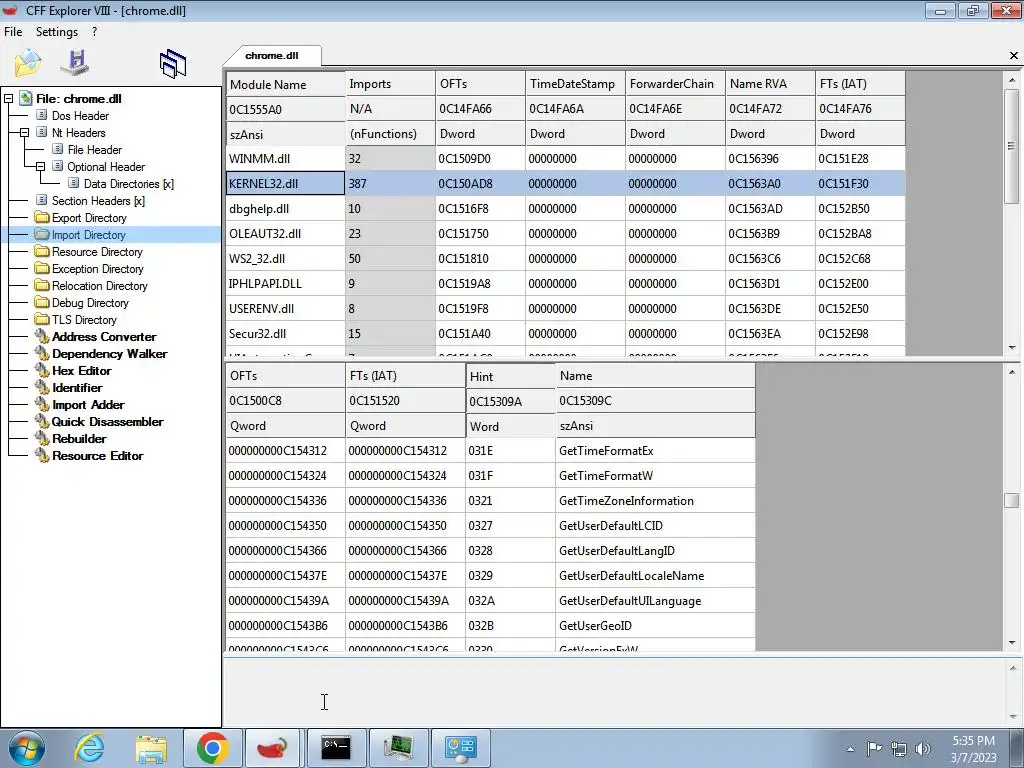The width and height of the screenshot is (1024, 768).
Task: Open the Command Prompt taskbar button
Action: [x=336, y=748]
